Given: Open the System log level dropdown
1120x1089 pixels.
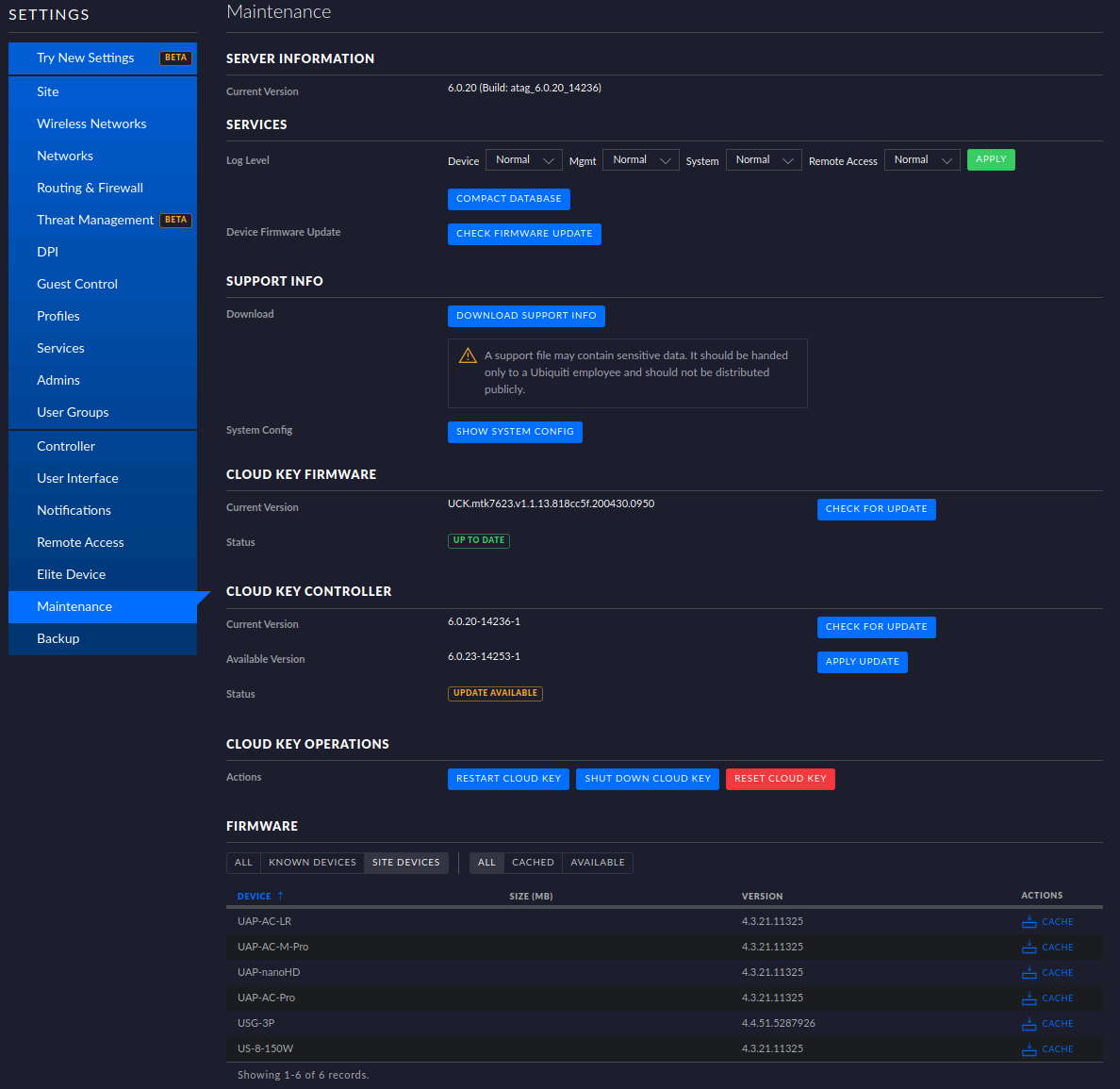Looking at the screenshot, I should pyautogui.click(x=764, y=160).
